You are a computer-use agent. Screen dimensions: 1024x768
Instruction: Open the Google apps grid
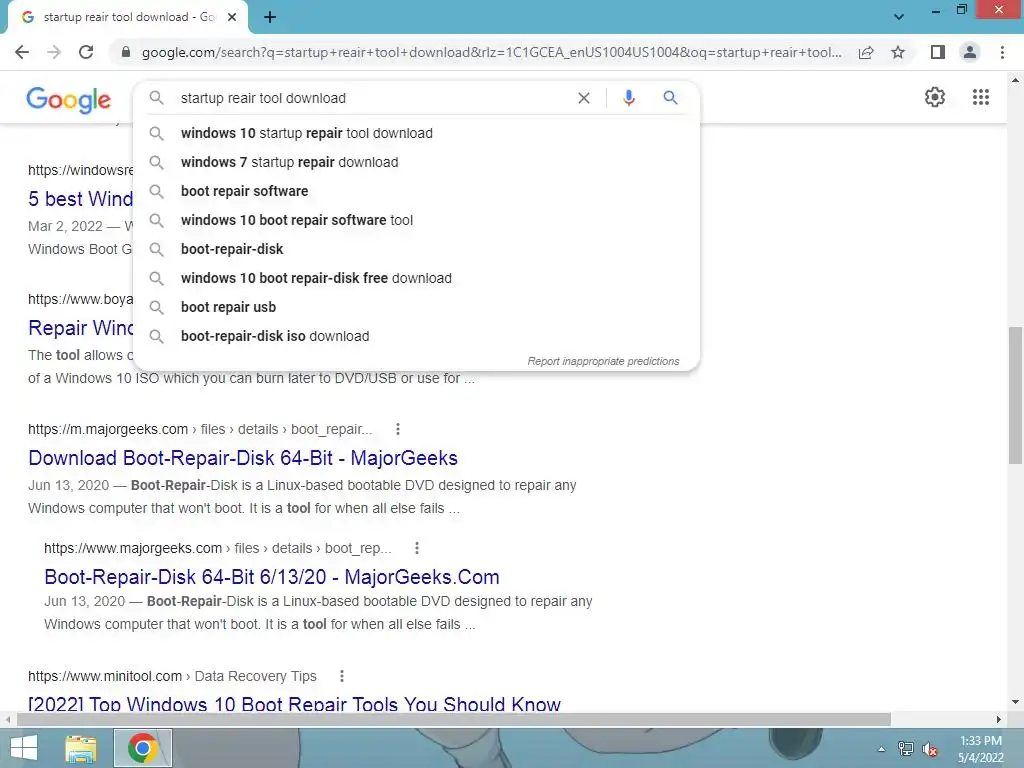click(980, 97)
